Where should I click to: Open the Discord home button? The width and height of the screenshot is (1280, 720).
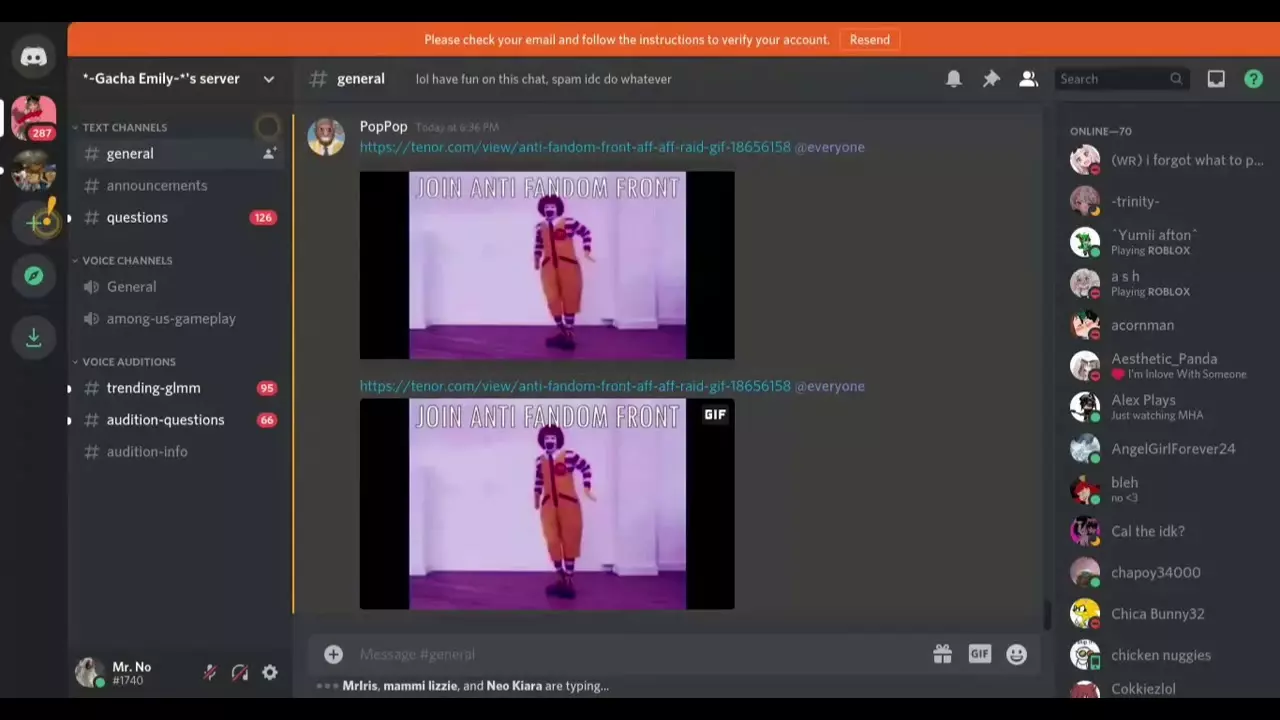(x=33, y=57)
